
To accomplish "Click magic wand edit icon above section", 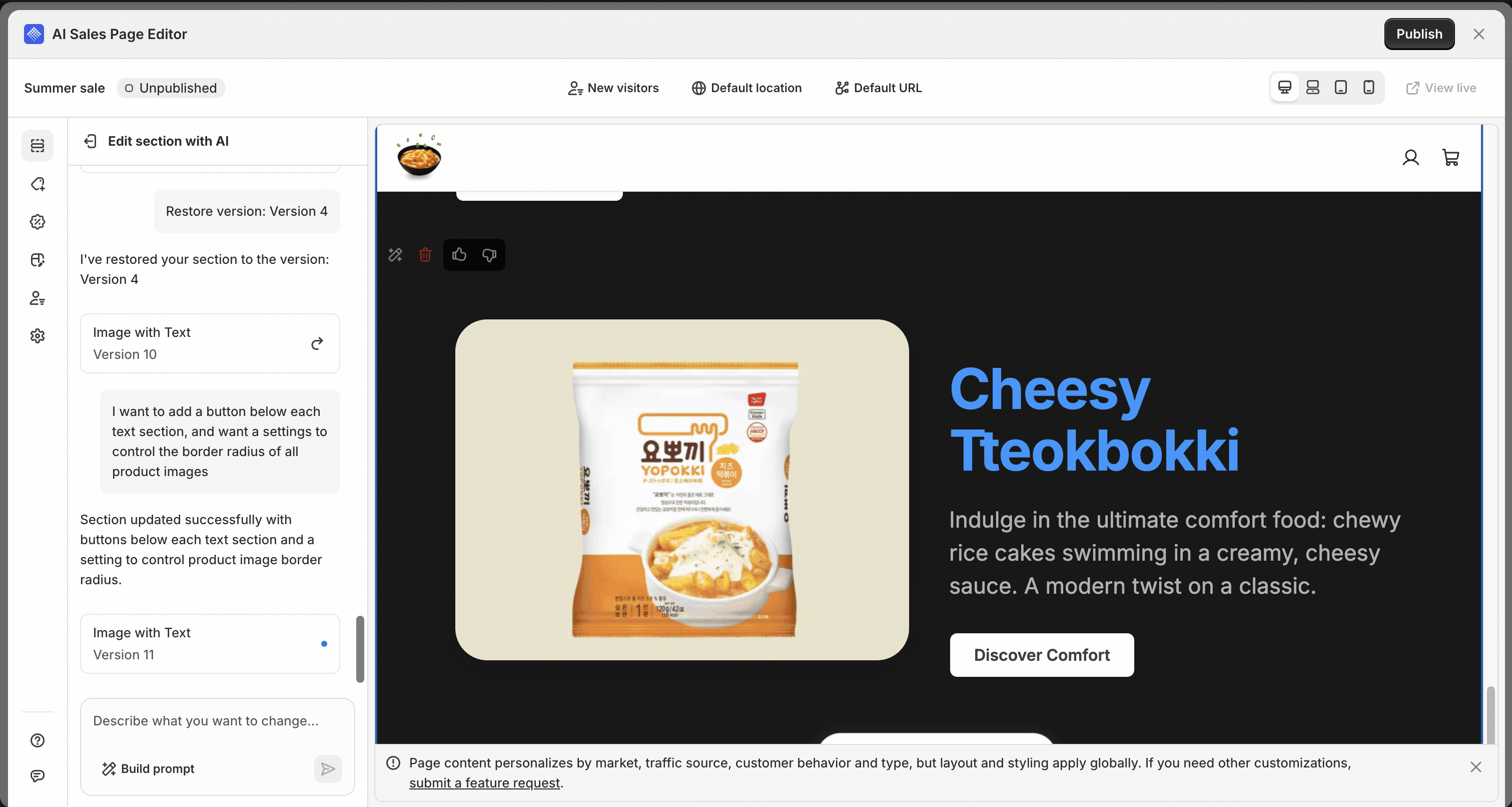I will [x=395, y=254].
